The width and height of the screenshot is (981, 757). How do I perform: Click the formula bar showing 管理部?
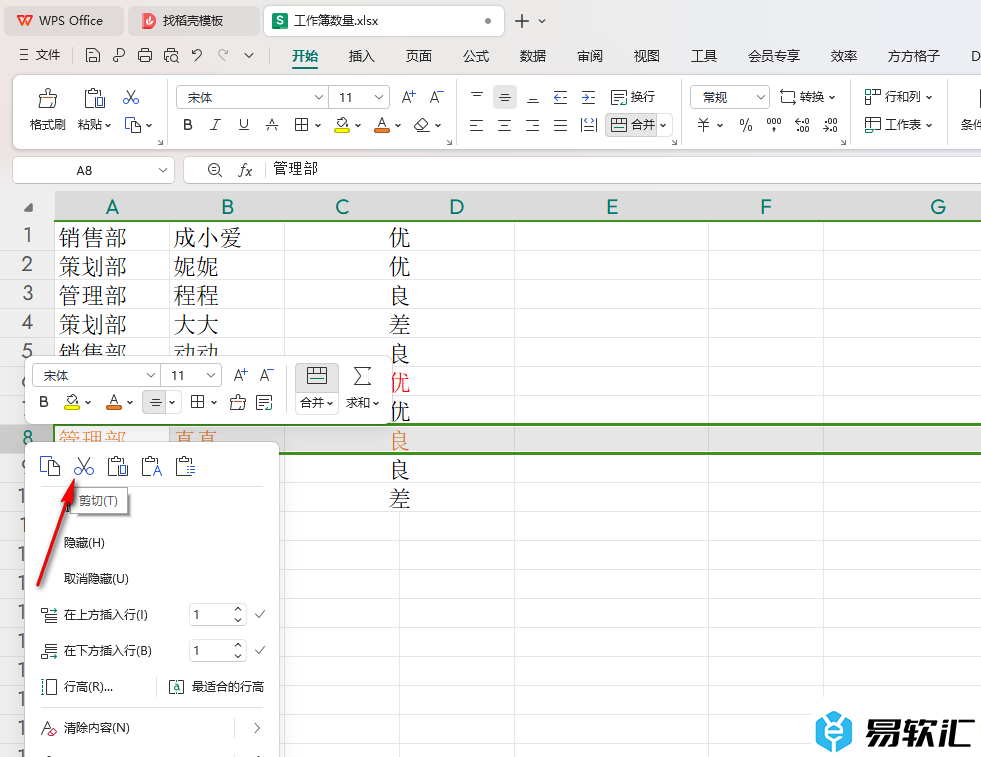(582, 170)
